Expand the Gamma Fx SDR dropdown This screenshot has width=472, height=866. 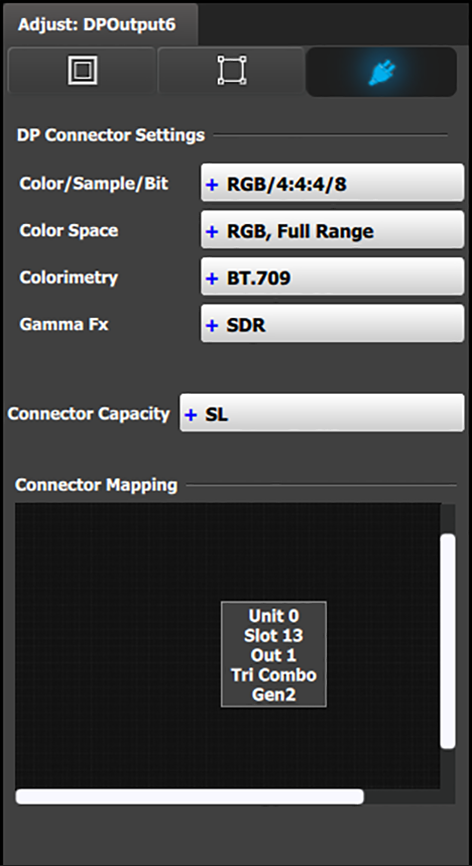tap(332, 324)
